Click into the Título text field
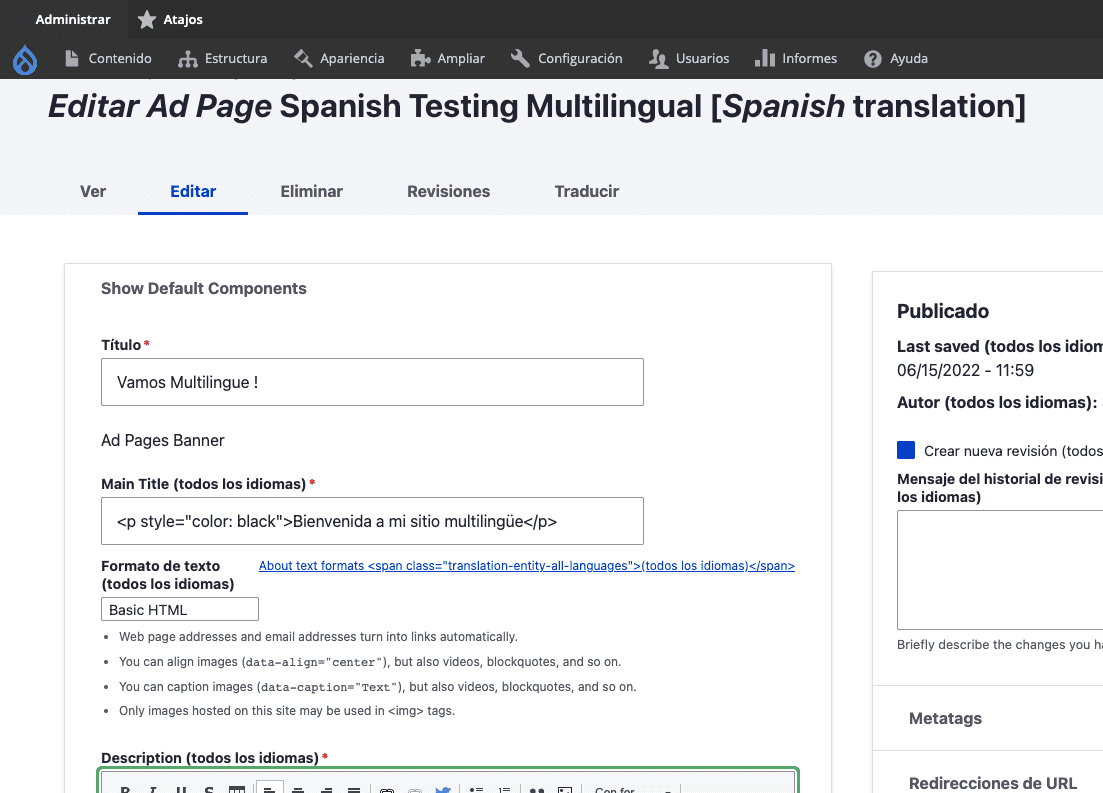The width and height of the screenshot is (1103, 793). (x=372, y=382)
